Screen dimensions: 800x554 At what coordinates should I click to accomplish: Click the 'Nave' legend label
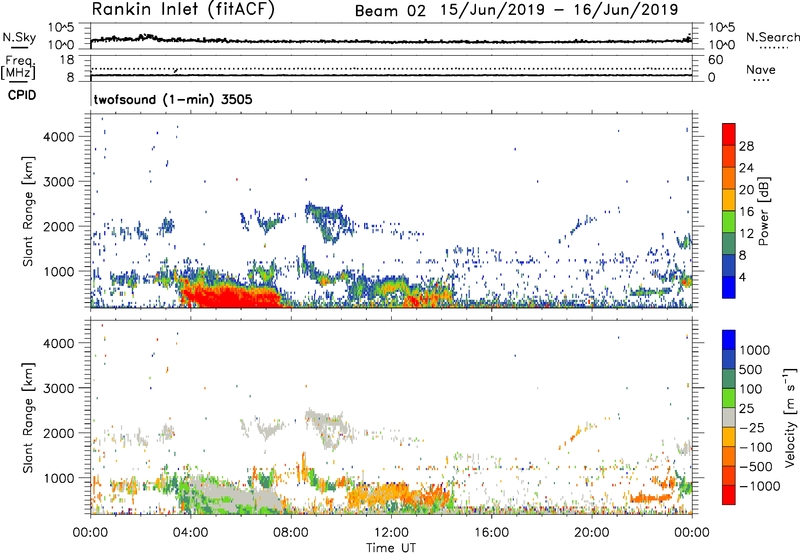coord(761,69)
